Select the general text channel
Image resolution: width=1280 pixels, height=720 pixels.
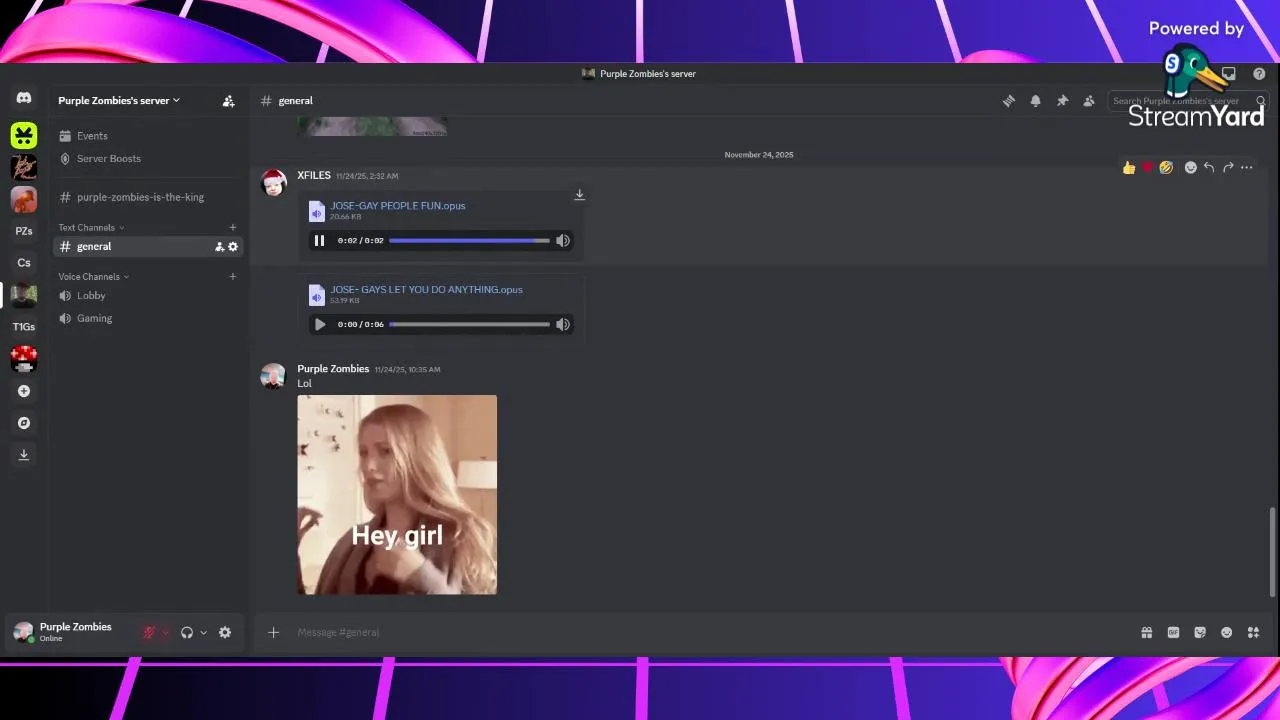point(148,247)
